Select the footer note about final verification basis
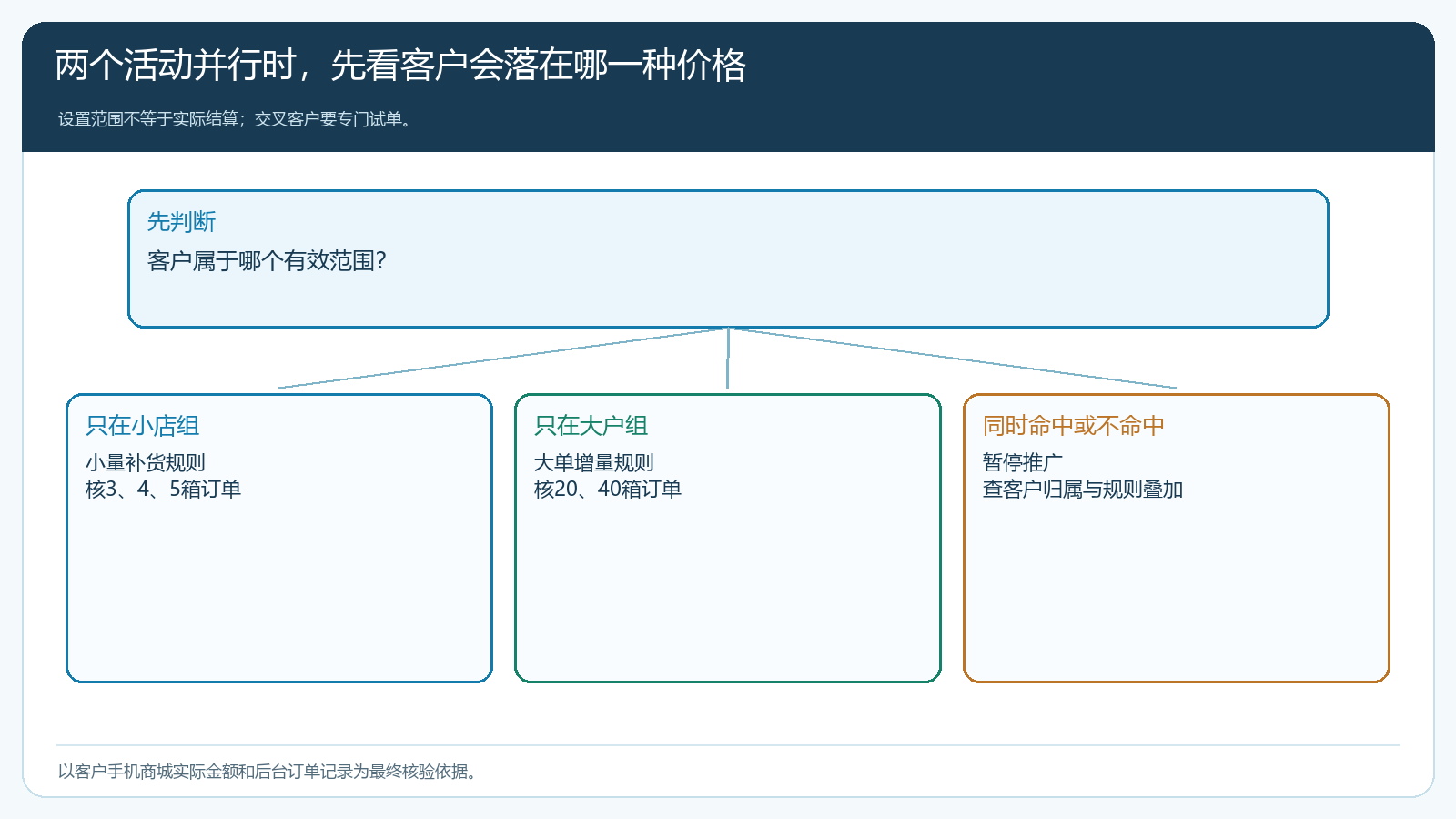1456x819 pixels. pyautogui.click(x=268, y=772)
